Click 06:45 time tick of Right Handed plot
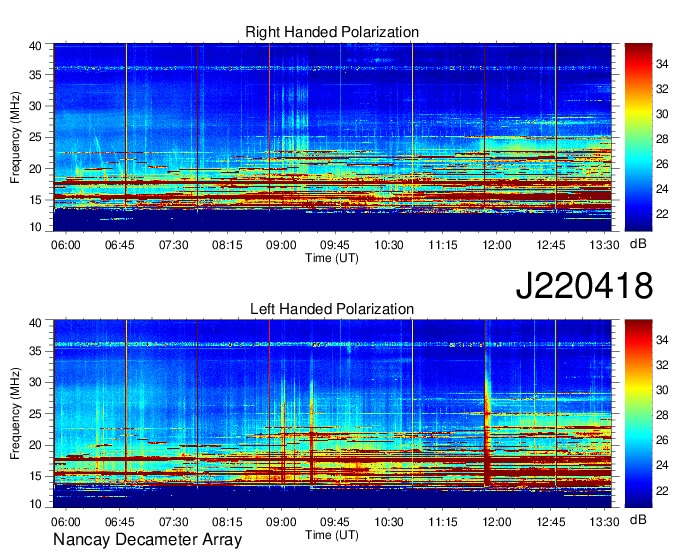 [119, 245]
